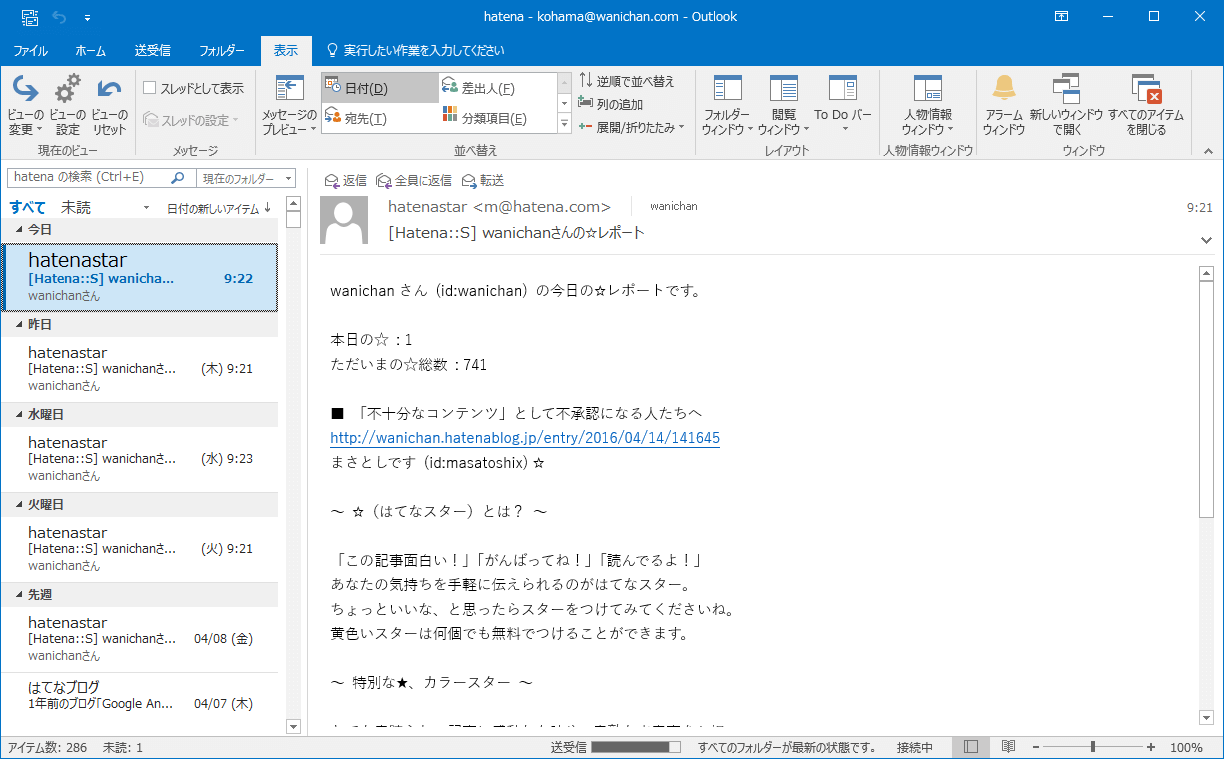This screenshot has height=759, width=1224.
Task: Arrange messages by Date (日付)
Action: 379,88
